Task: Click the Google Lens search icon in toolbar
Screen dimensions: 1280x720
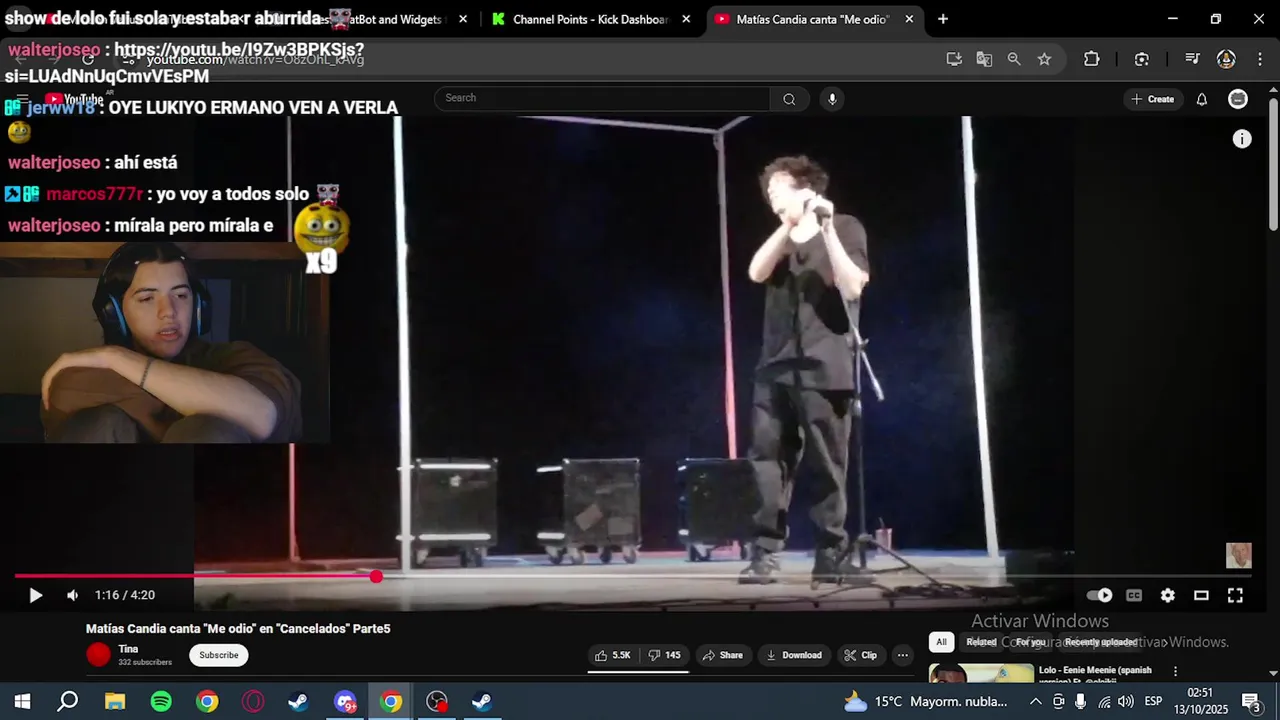Action: pos(1142,59)
